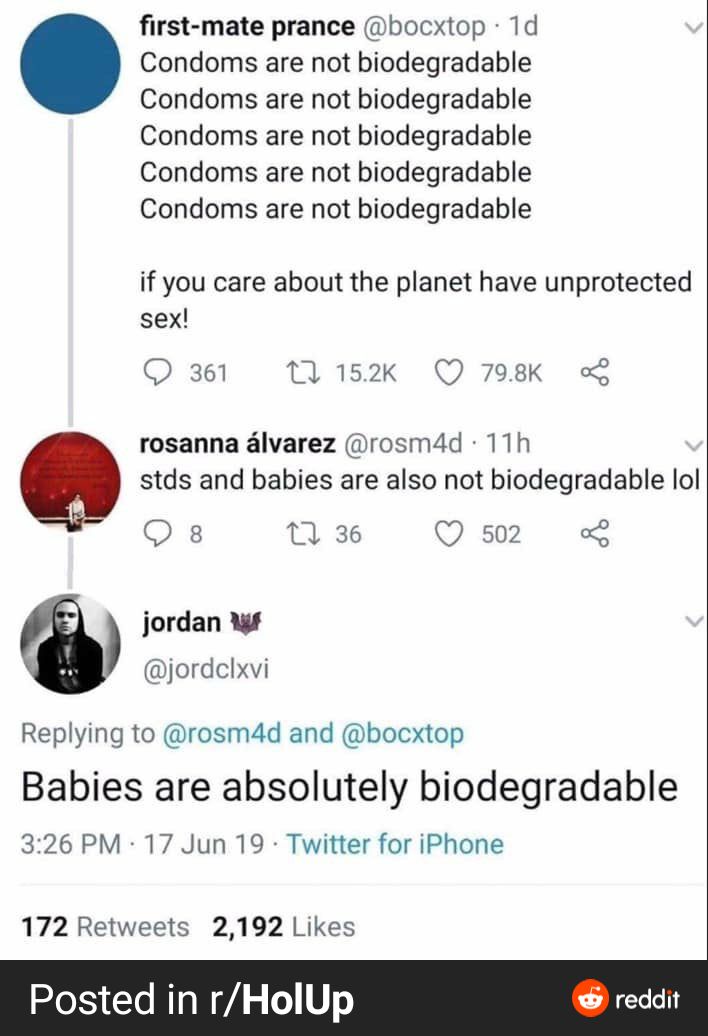Open the @rosm4d mention link
The height and width of the screenshot is (1036, 708).
(x=221, y=733)
